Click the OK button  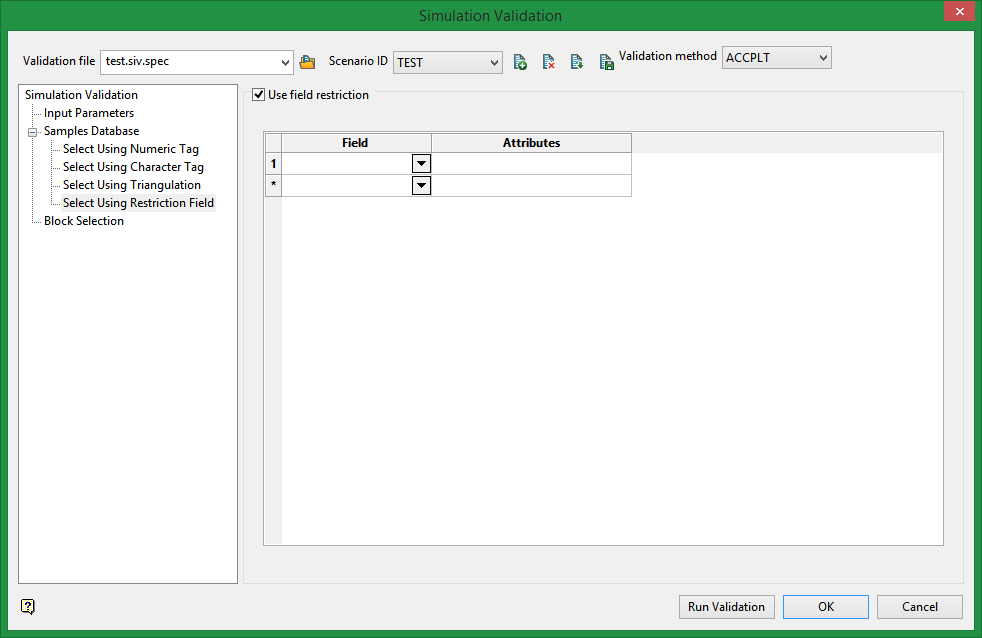(x=825, y=607)
